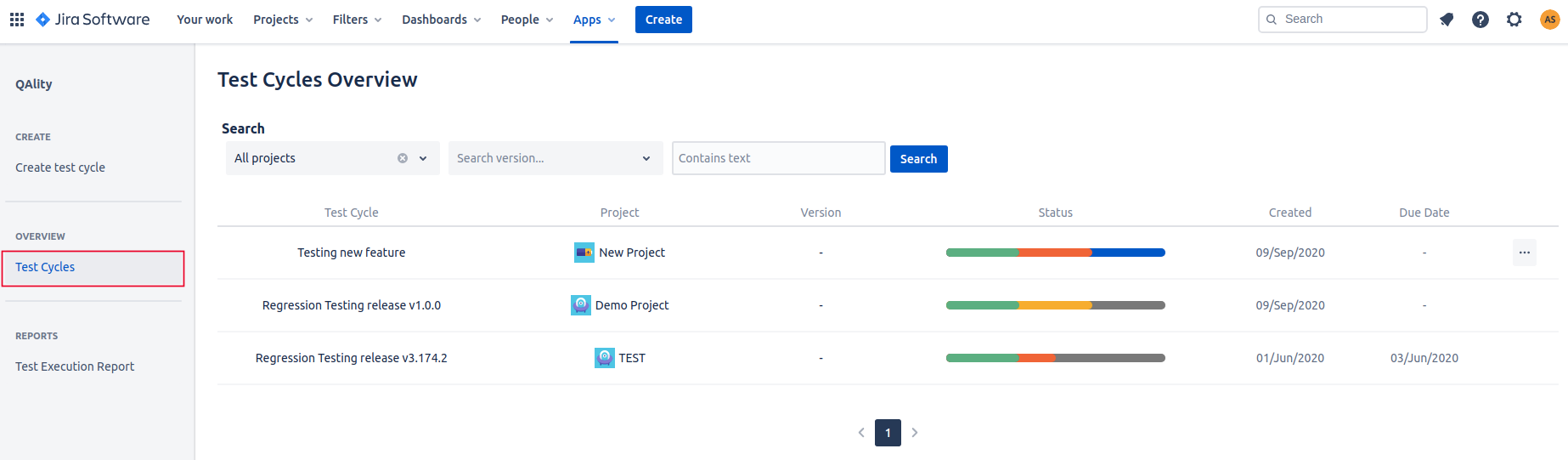Open the settings gear icon

pos(1514,20)
